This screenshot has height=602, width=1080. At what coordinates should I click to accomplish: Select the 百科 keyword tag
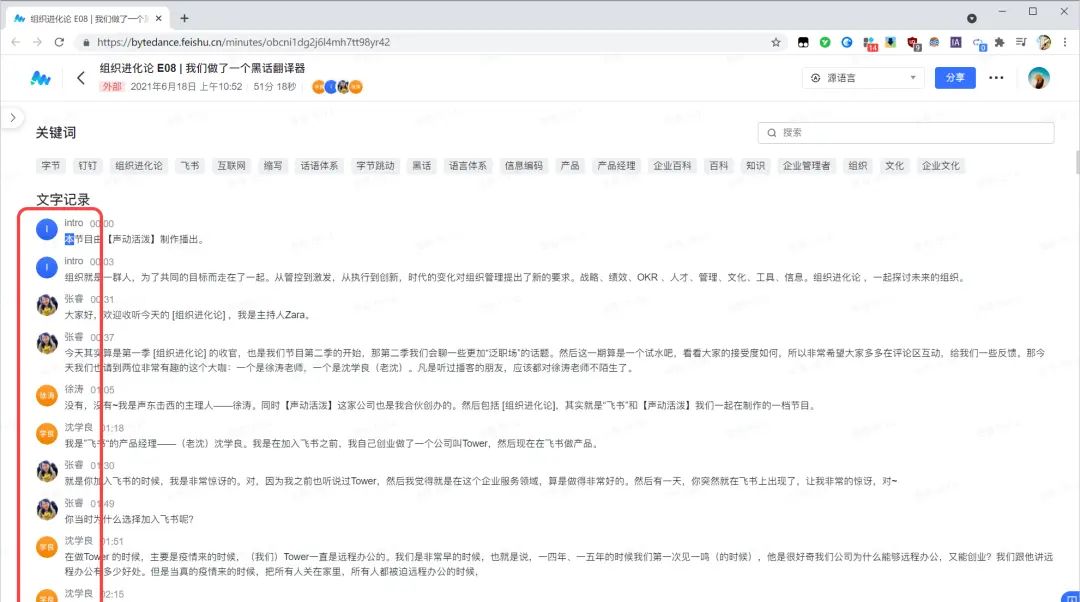click(718, 165)
